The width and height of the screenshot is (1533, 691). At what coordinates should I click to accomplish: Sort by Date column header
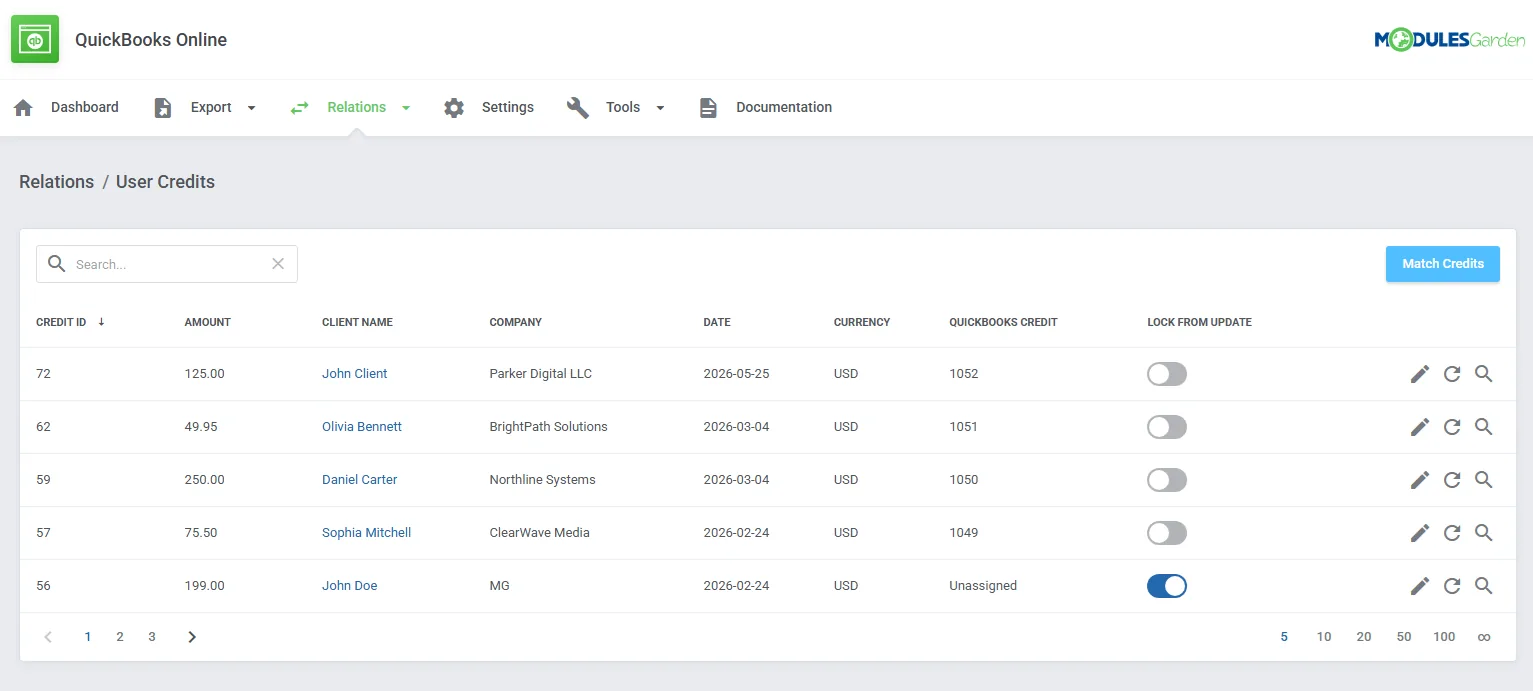click(x=717, y=322)
